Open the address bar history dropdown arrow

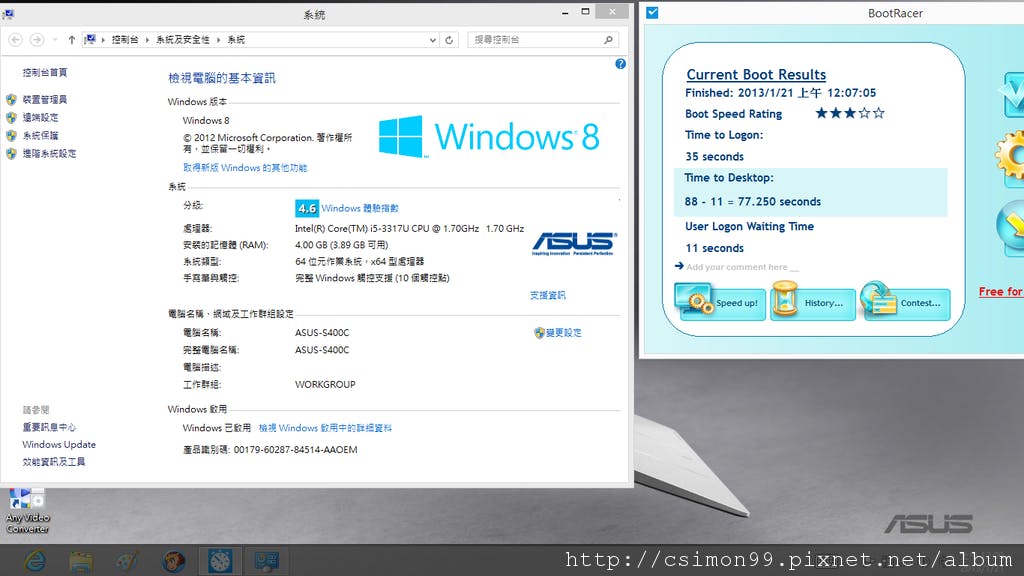432,40
